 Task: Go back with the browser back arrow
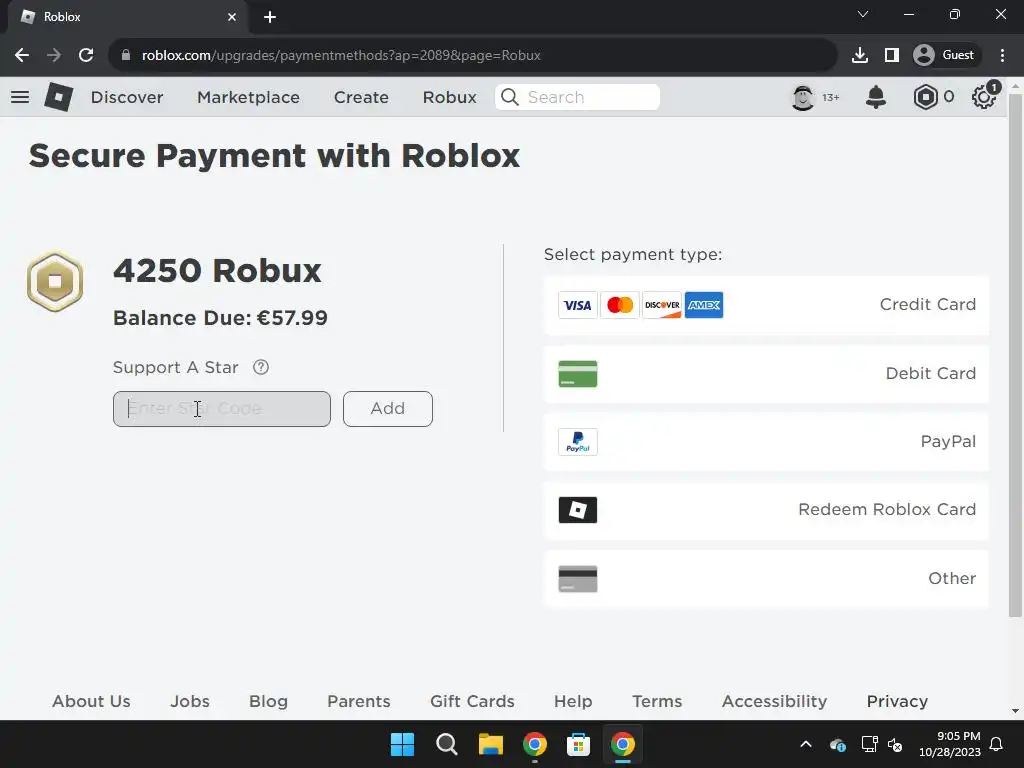point(22,56)
